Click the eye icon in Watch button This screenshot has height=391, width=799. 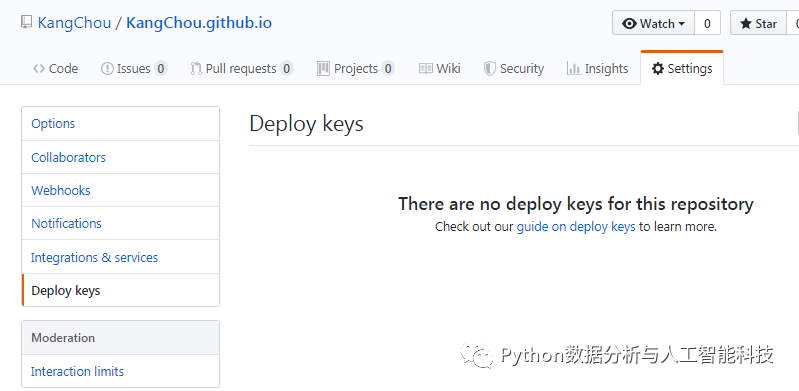pos(629,23)
